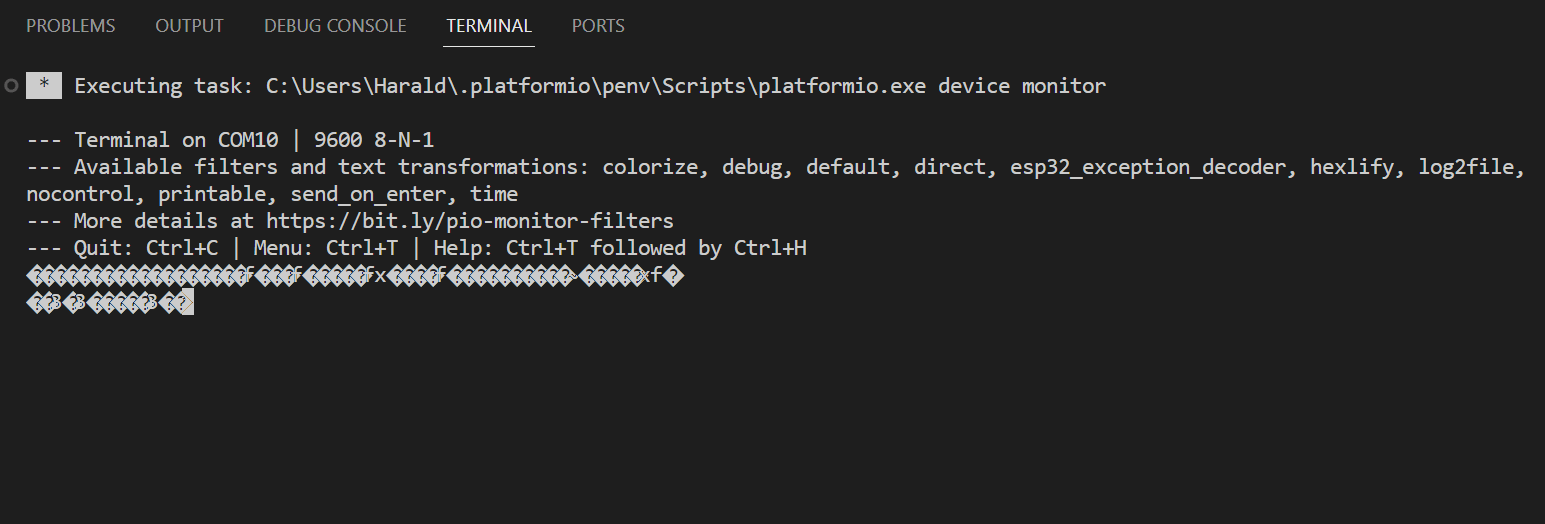Click the hexlify filter name

coord(1352,167)
